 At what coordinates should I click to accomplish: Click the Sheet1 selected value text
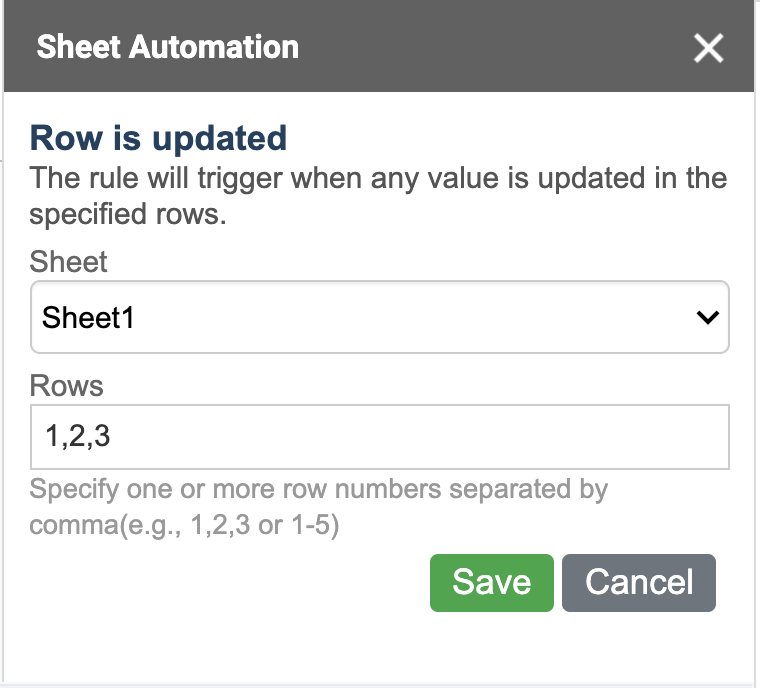(88, 318)
